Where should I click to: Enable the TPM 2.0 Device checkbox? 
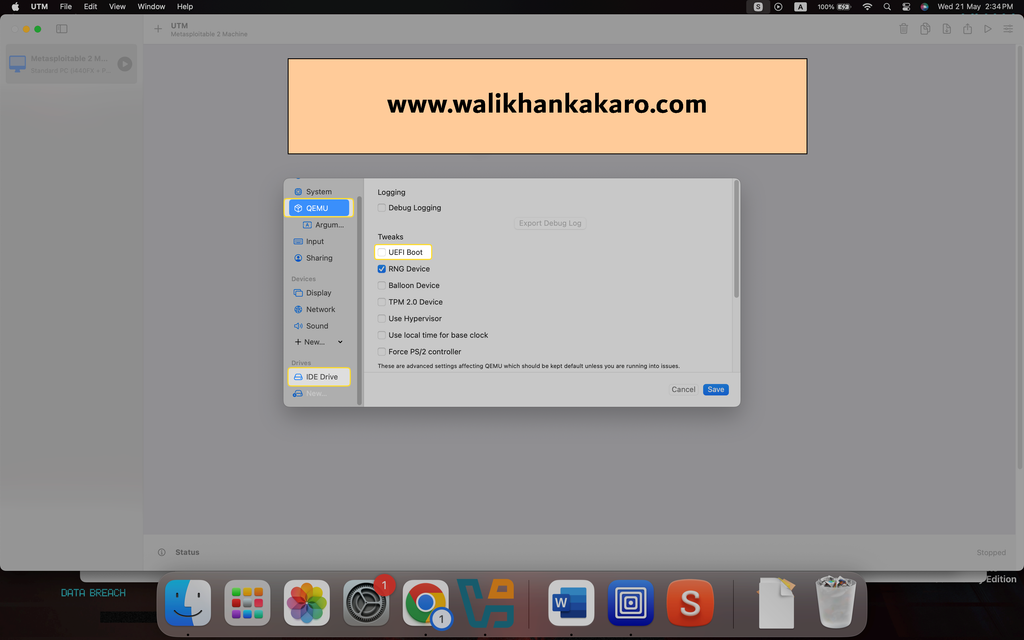click(x=381, y=302)
